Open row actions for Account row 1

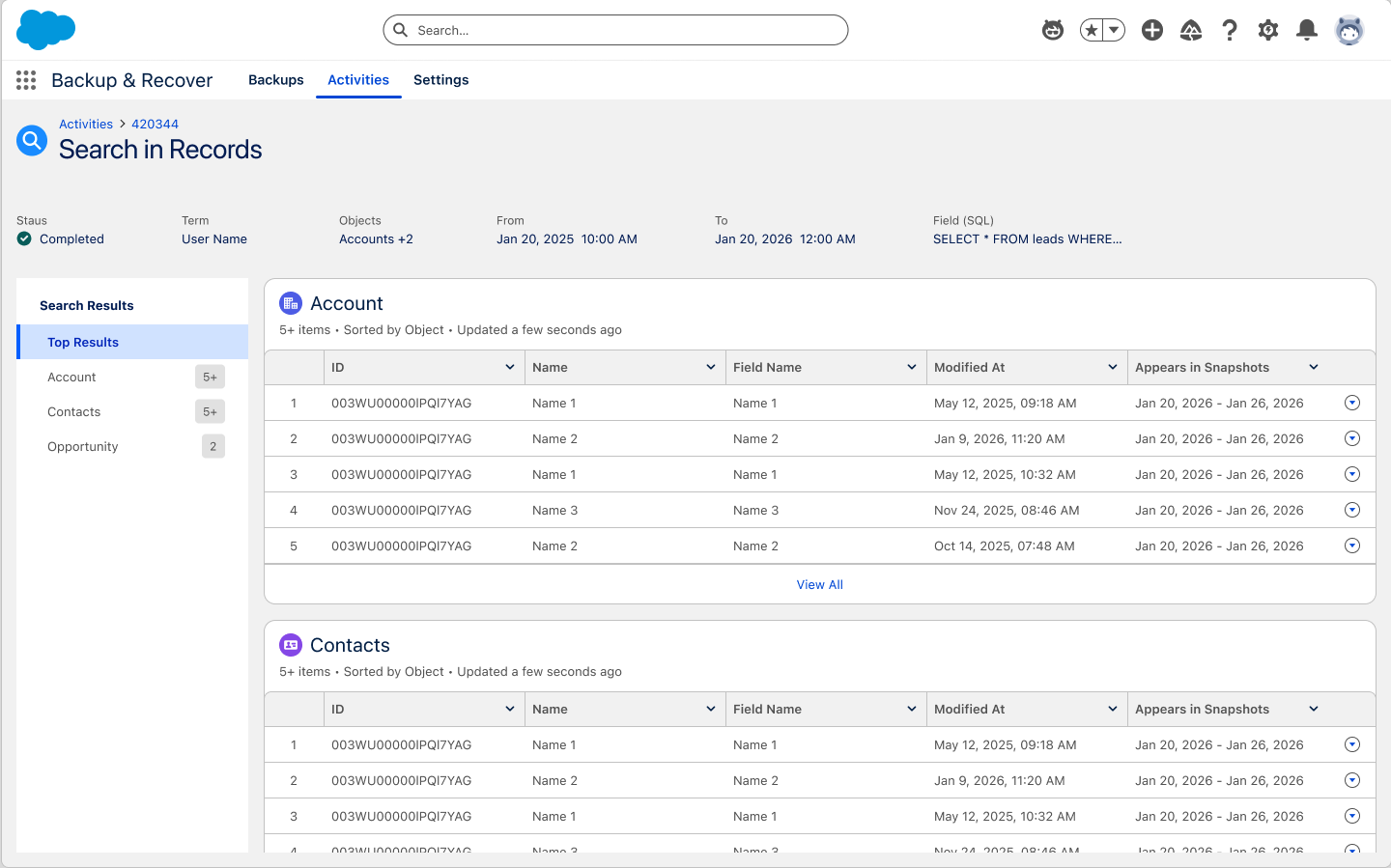click(1352, 403)
